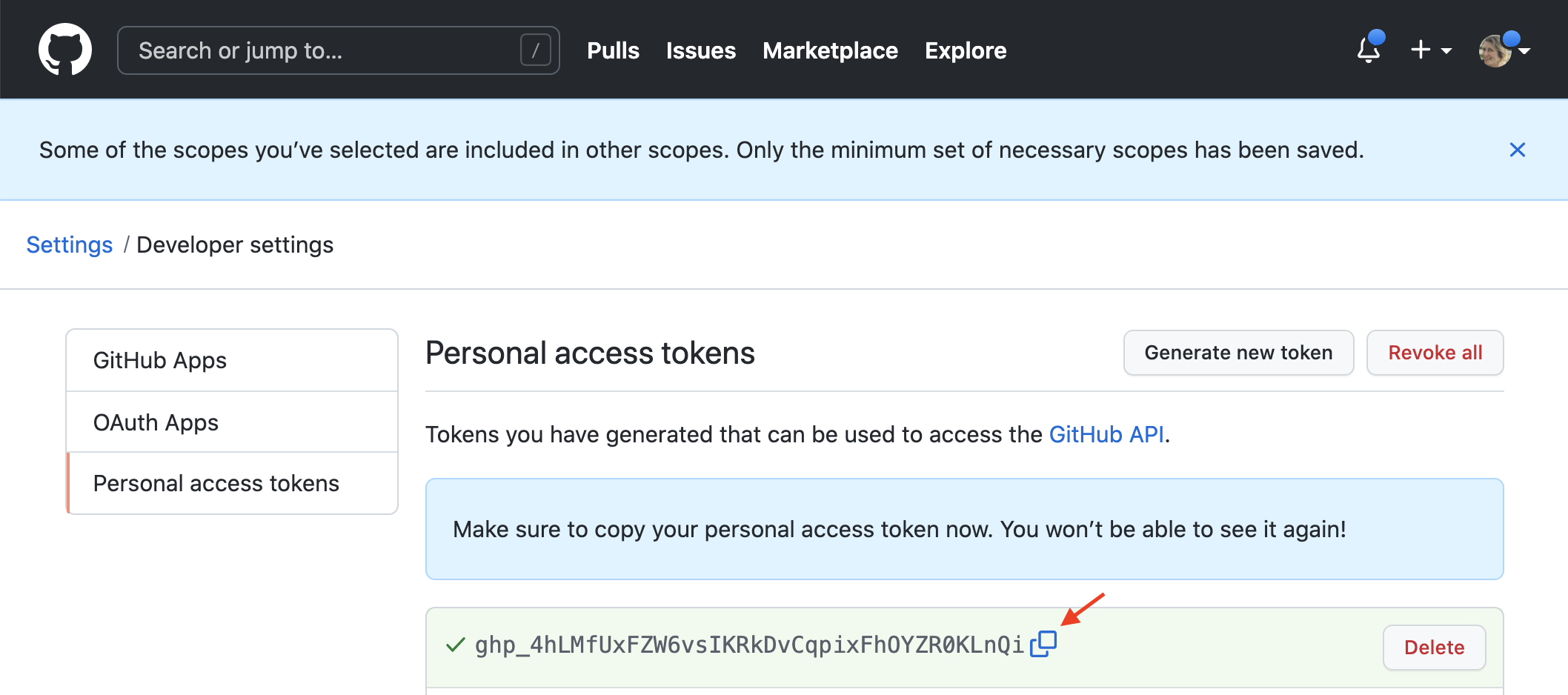Open the Explore page

click(x=966, y=50)
